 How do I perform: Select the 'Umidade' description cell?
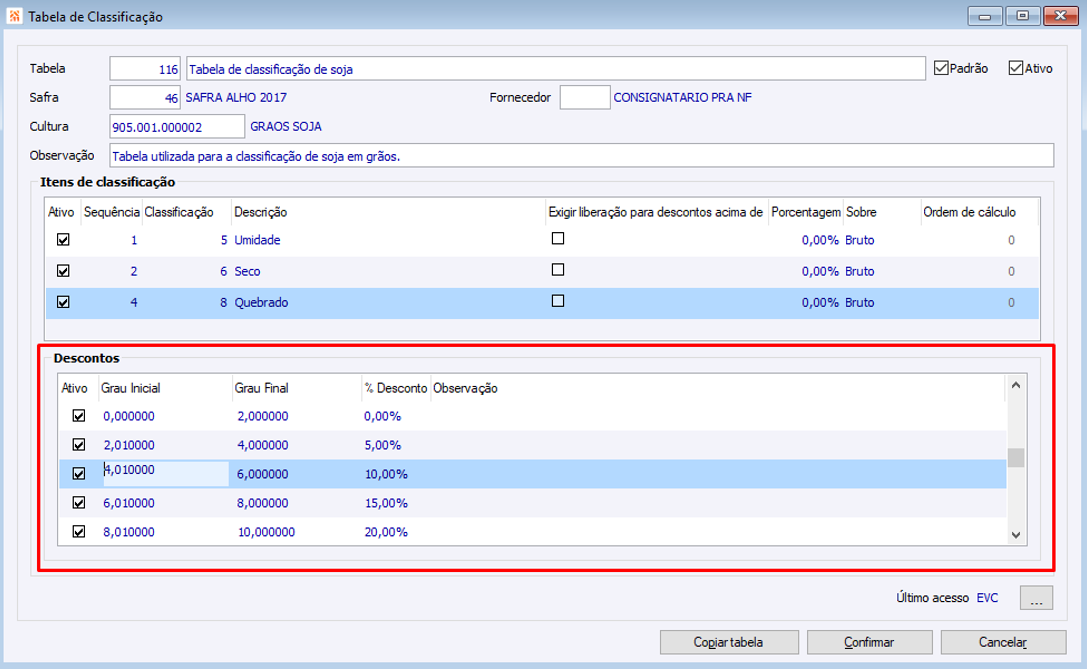pyautogui.click(x=257, y=240)
